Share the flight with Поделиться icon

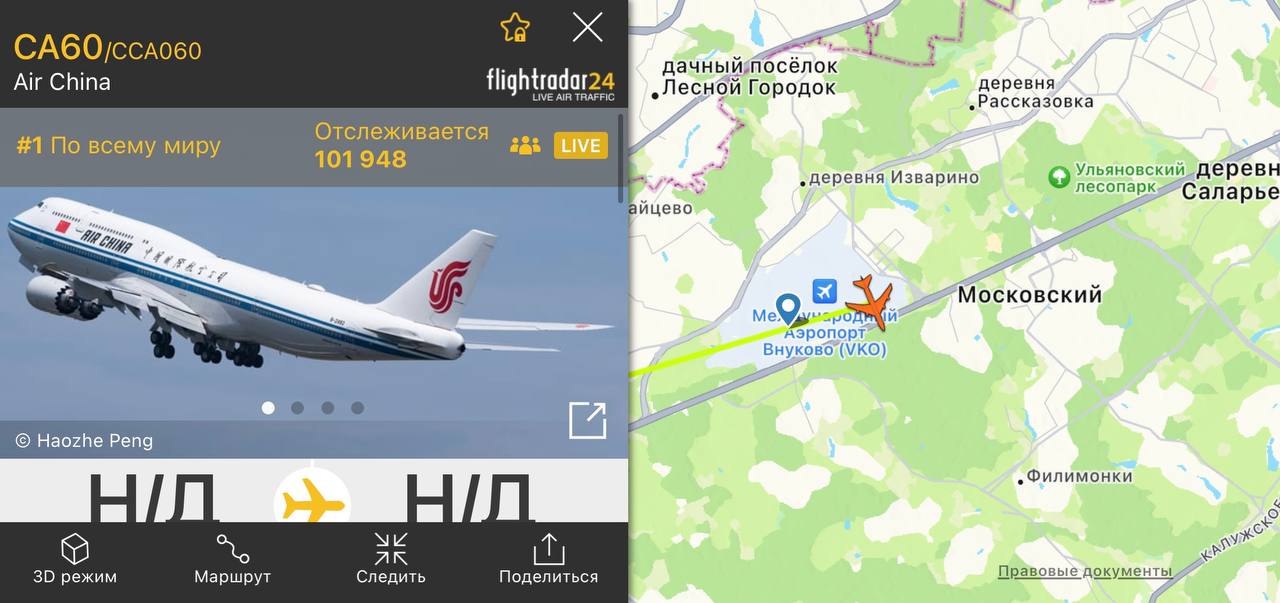click(x=548, y=559)
